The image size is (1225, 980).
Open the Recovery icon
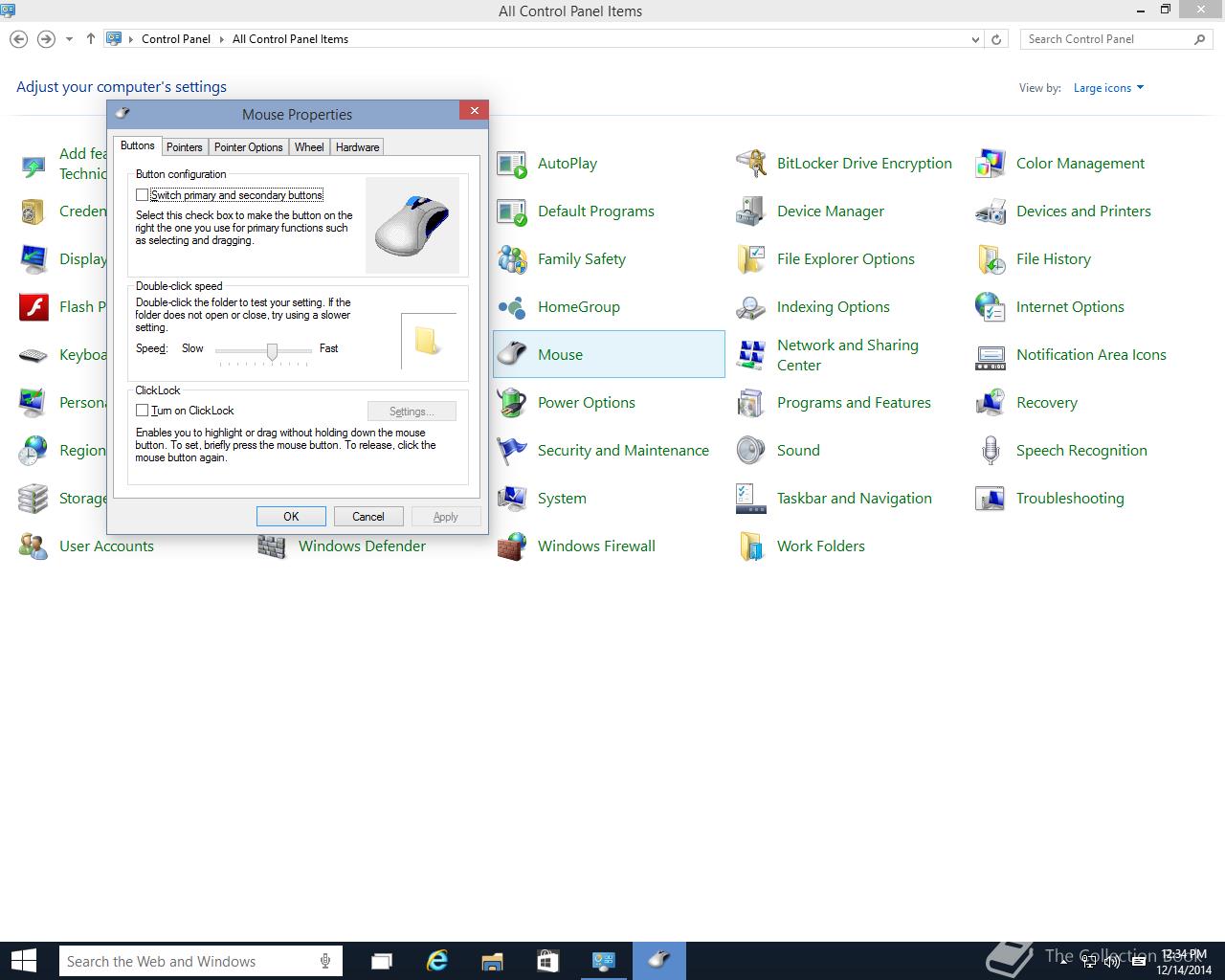click(x=991, y=403)
